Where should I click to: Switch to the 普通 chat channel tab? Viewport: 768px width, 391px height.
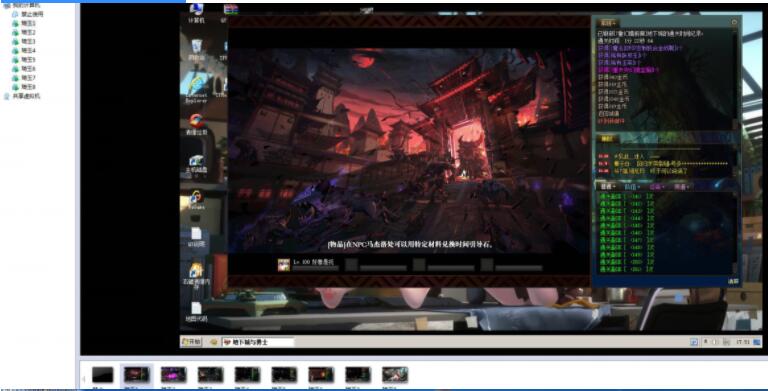[x=607, y=187]
